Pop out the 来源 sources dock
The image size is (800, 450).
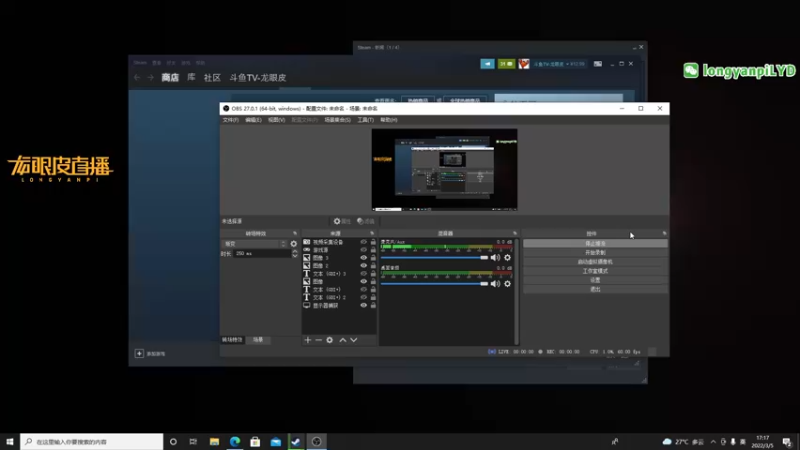(372, 233)
